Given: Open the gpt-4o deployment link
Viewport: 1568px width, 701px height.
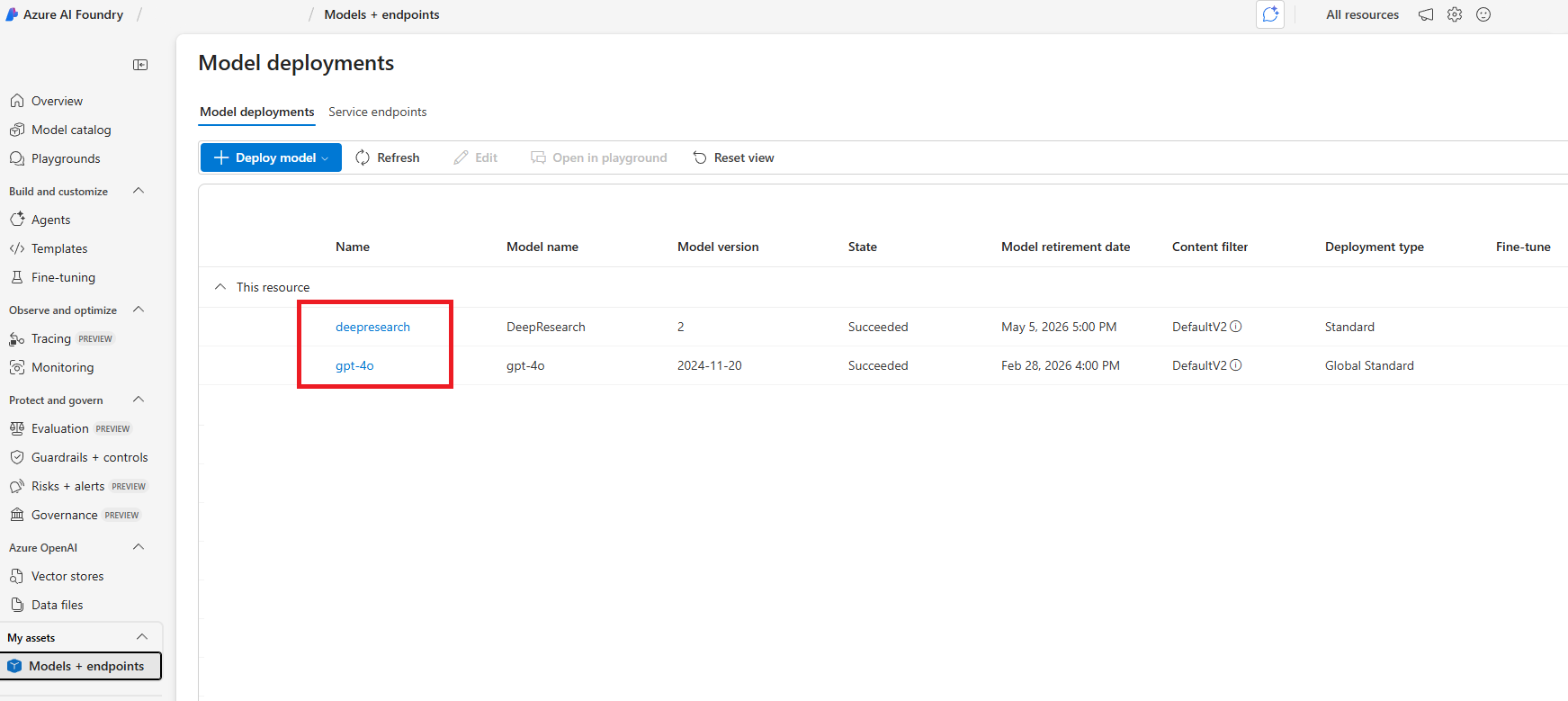Looking at the screenshot, I should coord(354,365).
